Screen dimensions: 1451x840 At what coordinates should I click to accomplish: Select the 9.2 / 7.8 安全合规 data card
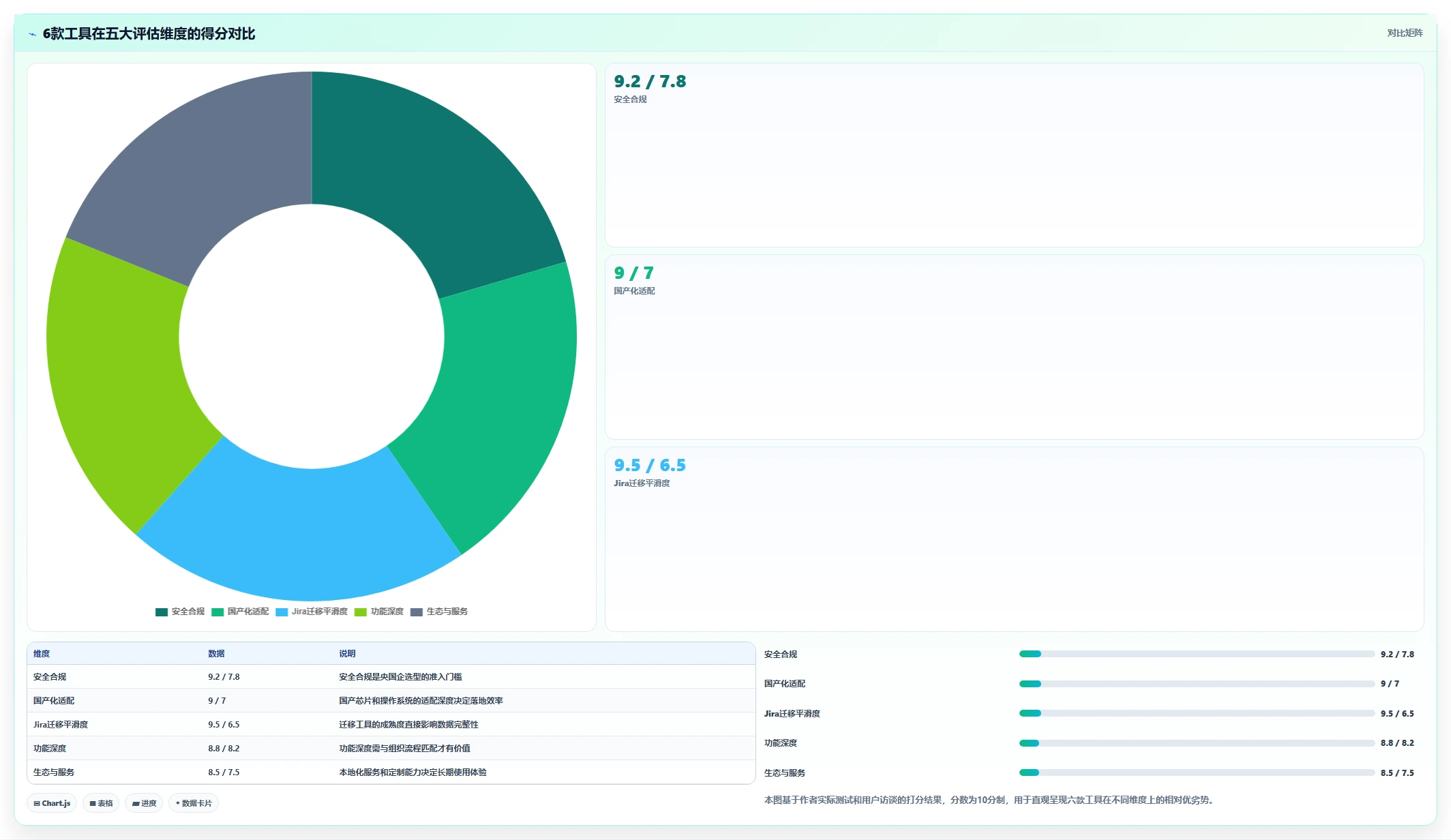click(x=1014, y=155)
